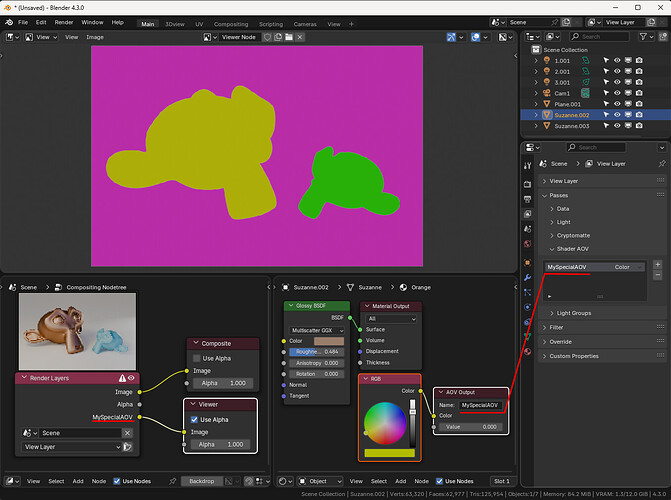Toggle Use Alpha in the Viewer node

194,420
